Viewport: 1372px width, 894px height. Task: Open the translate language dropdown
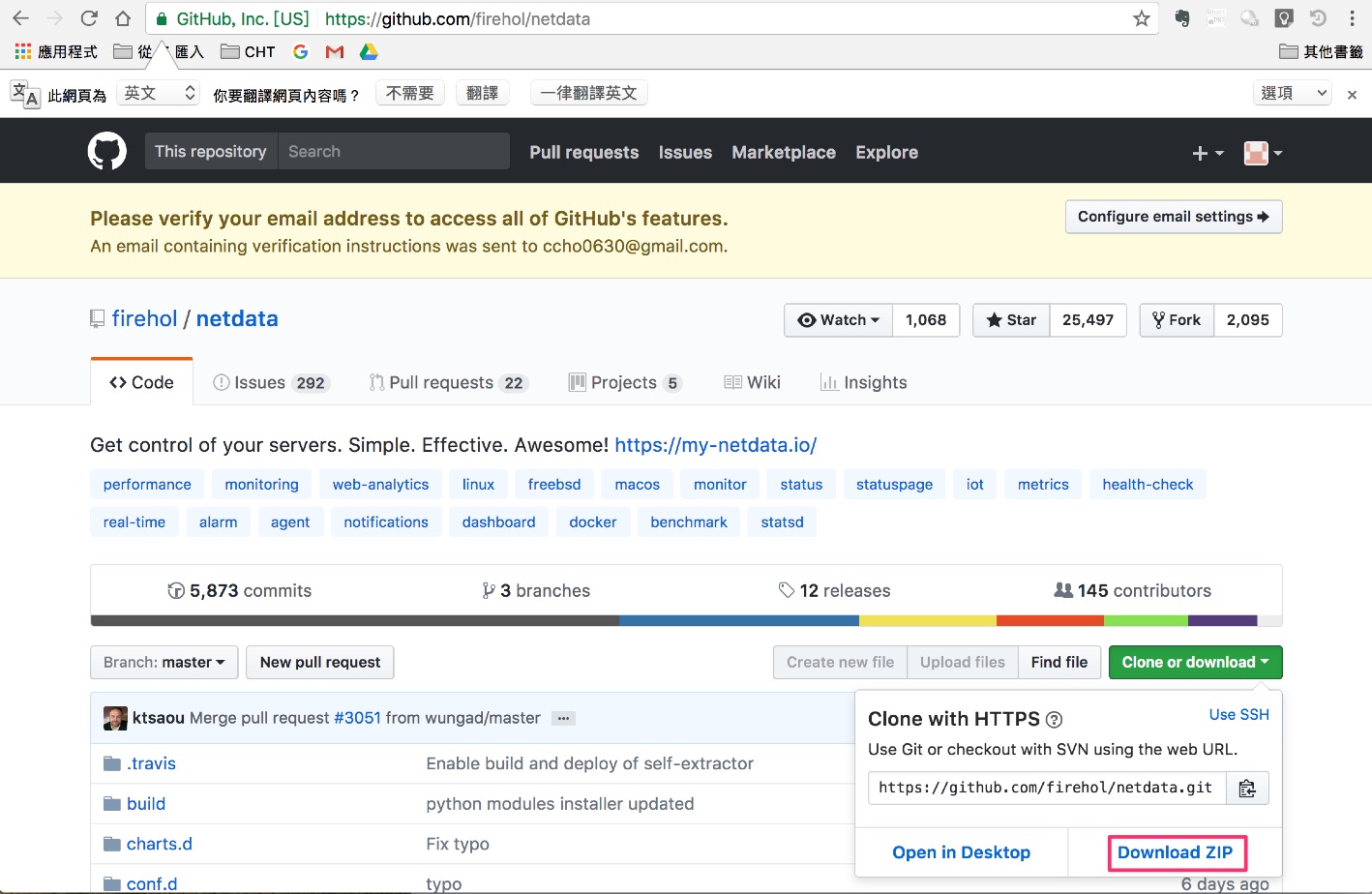pos(159,93)
